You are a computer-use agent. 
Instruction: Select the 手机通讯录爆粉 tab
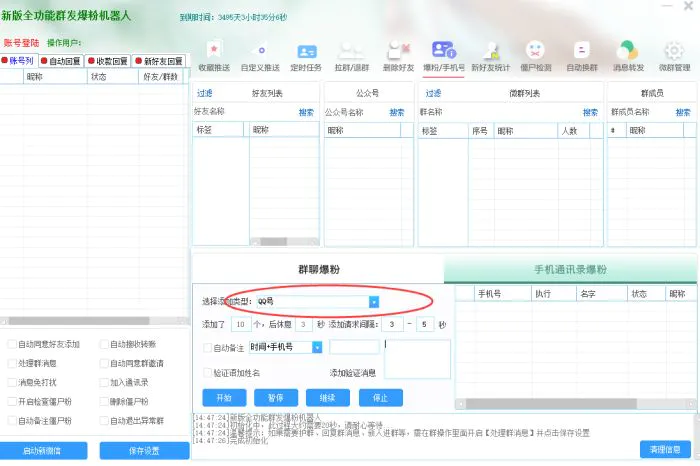coord(570,269)
